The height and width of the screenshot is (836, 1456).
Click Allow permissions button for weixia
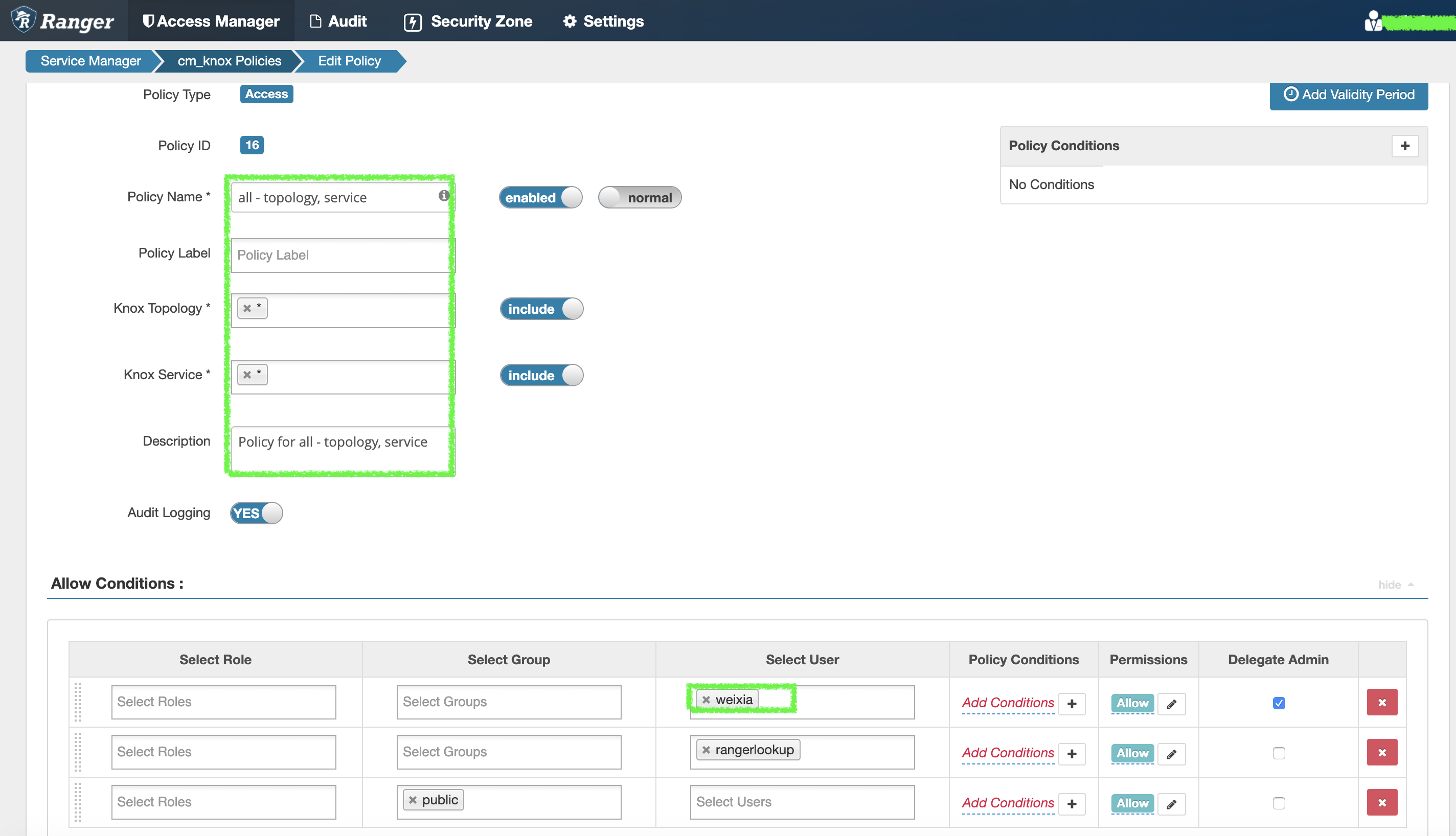click(x=1132, y=701)
